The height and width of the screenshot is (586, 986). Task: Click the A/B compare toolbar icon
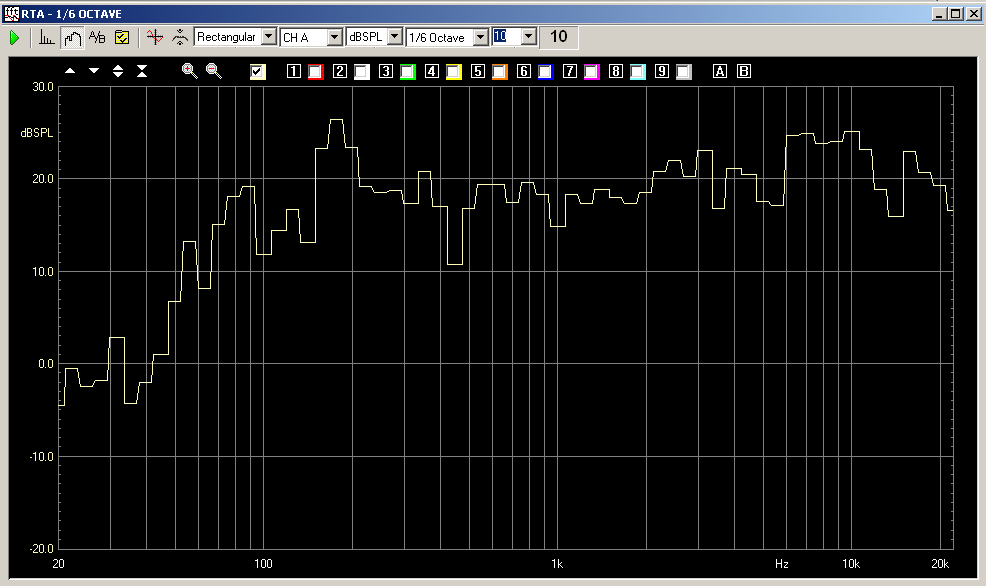coord(97,37)
